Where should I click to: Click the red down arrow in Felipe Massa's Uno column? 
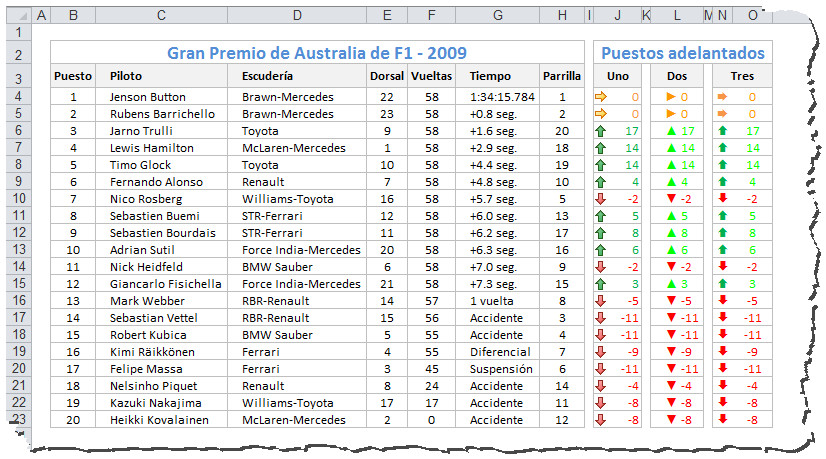click(x=602, y=369)
